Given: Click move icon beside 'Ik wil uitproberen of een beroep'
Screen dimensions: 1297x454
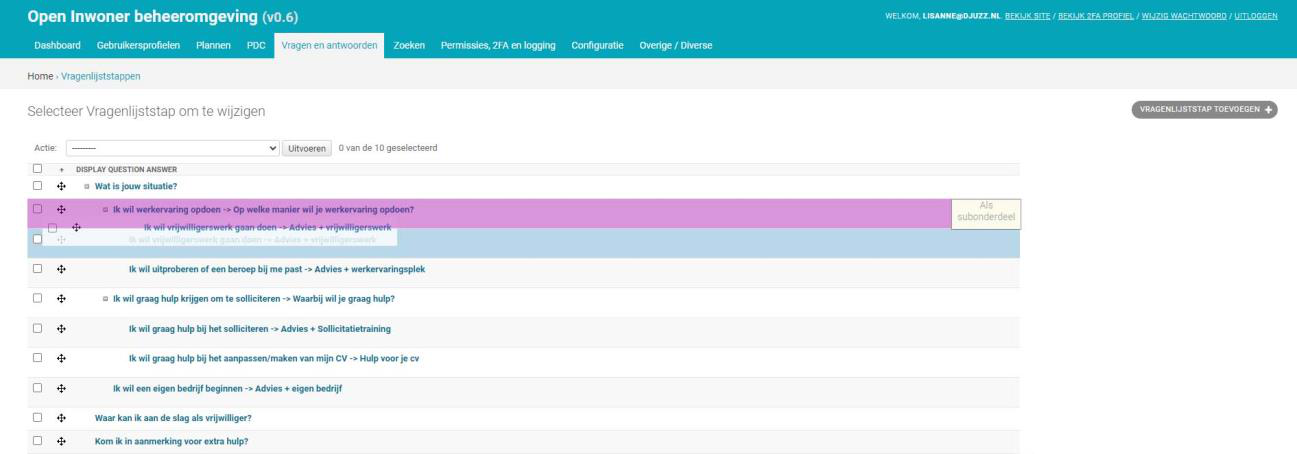Looking at the screenshot, I should coord(61,269).
